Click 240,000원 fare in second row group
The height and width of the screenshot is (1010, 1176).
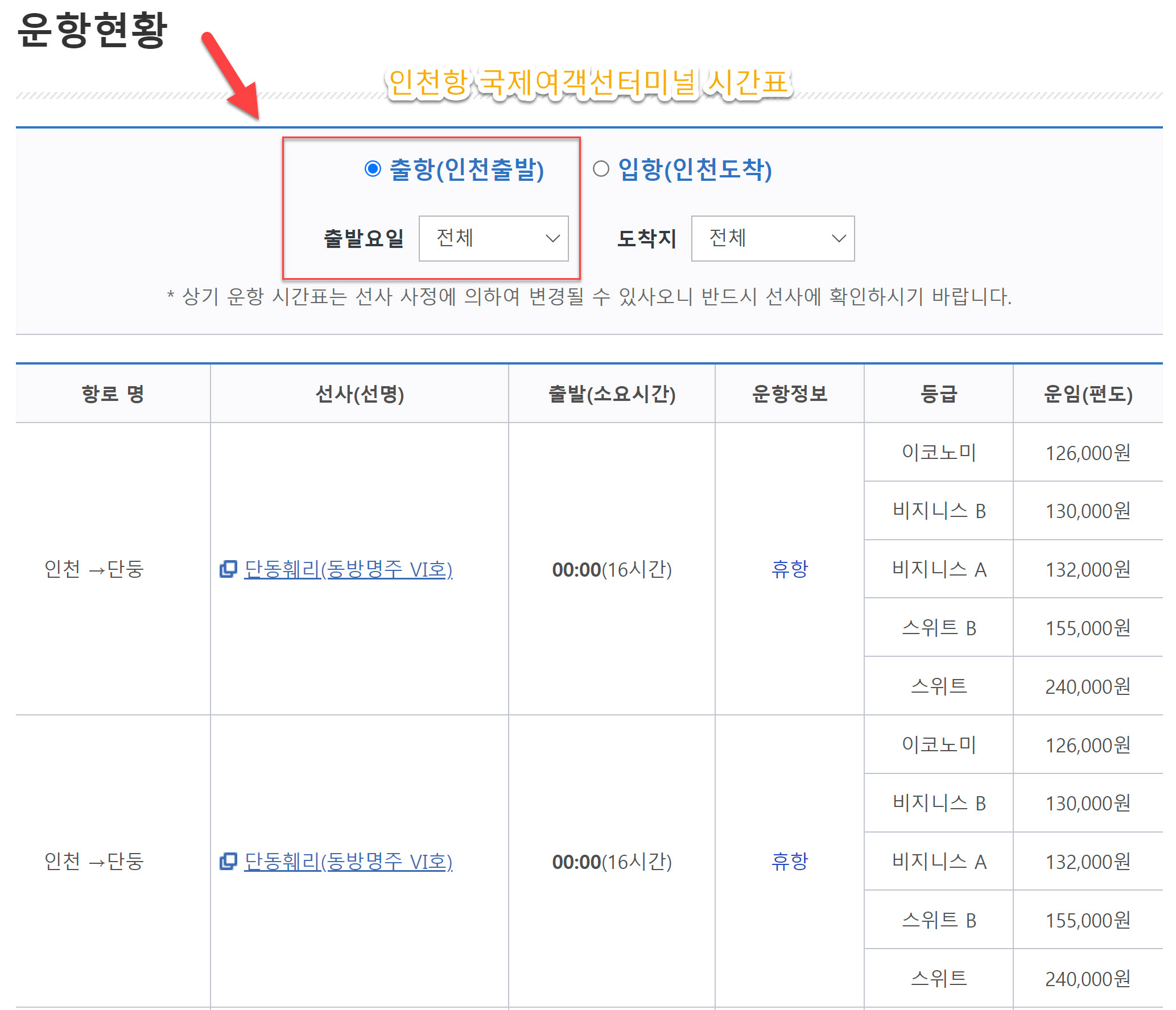pos(1088,979)
